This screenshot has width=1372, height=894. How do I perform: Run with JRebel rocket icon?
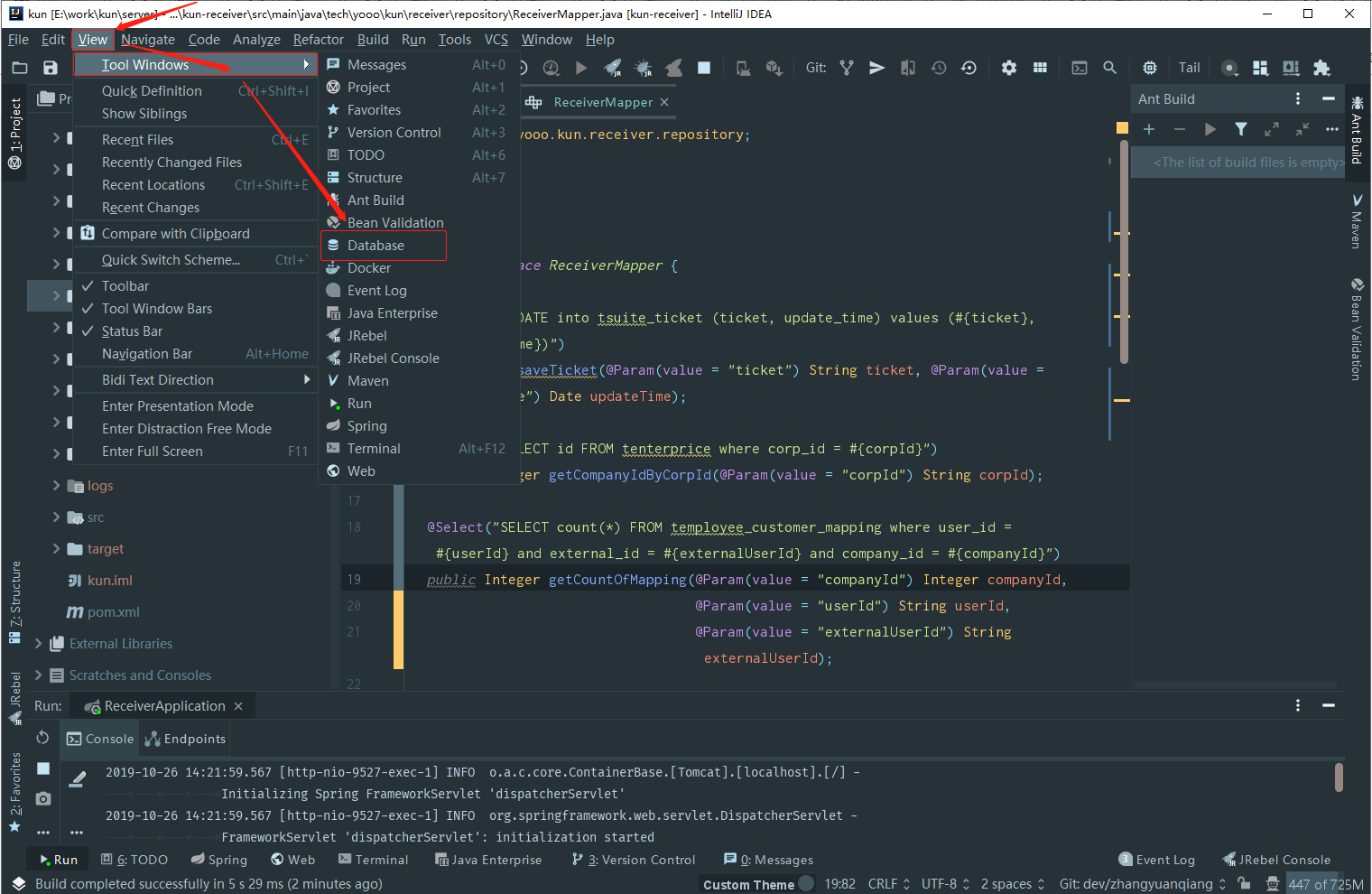coord(613,68)
